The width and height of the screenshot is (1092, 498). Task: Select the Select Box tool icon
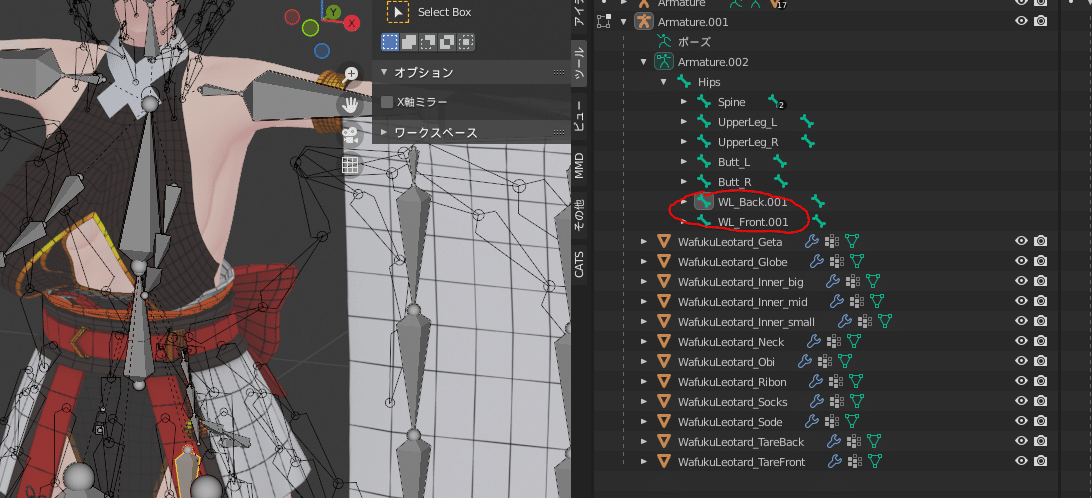[398, 12]
